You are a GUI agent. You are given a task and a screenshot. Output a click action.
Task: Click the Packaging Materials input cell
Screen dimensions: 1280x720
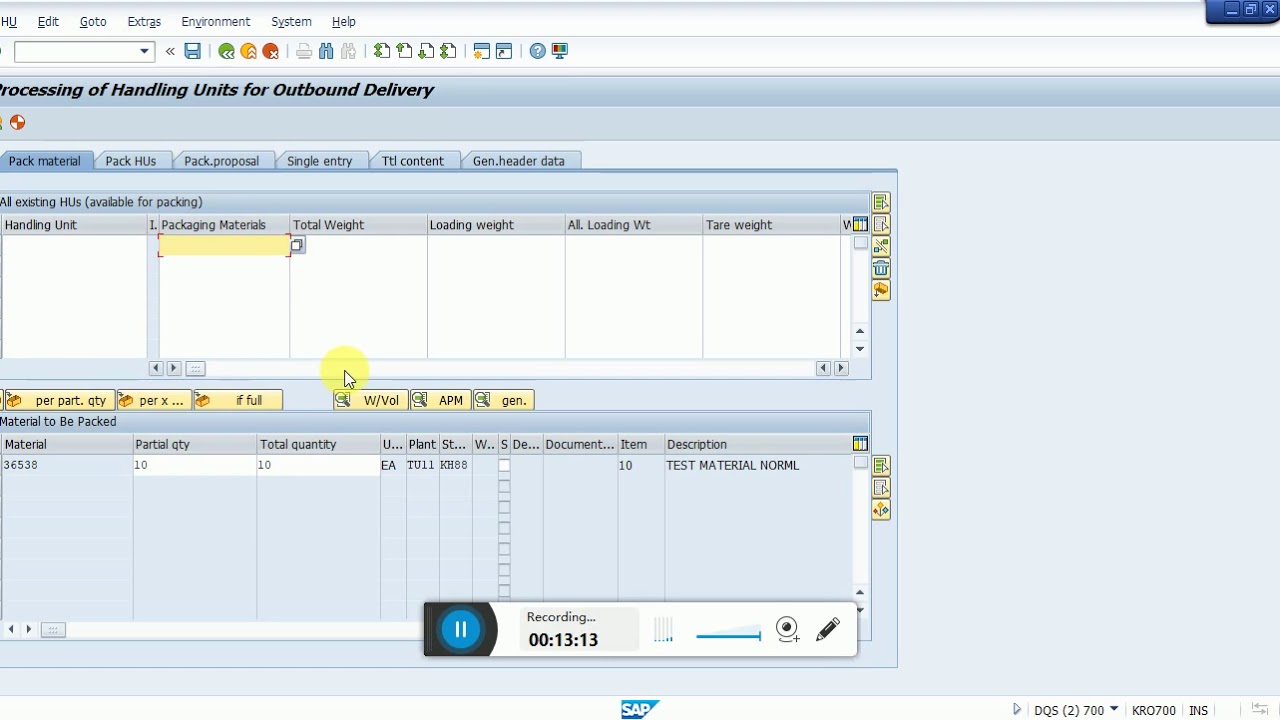tap(224, 245)
